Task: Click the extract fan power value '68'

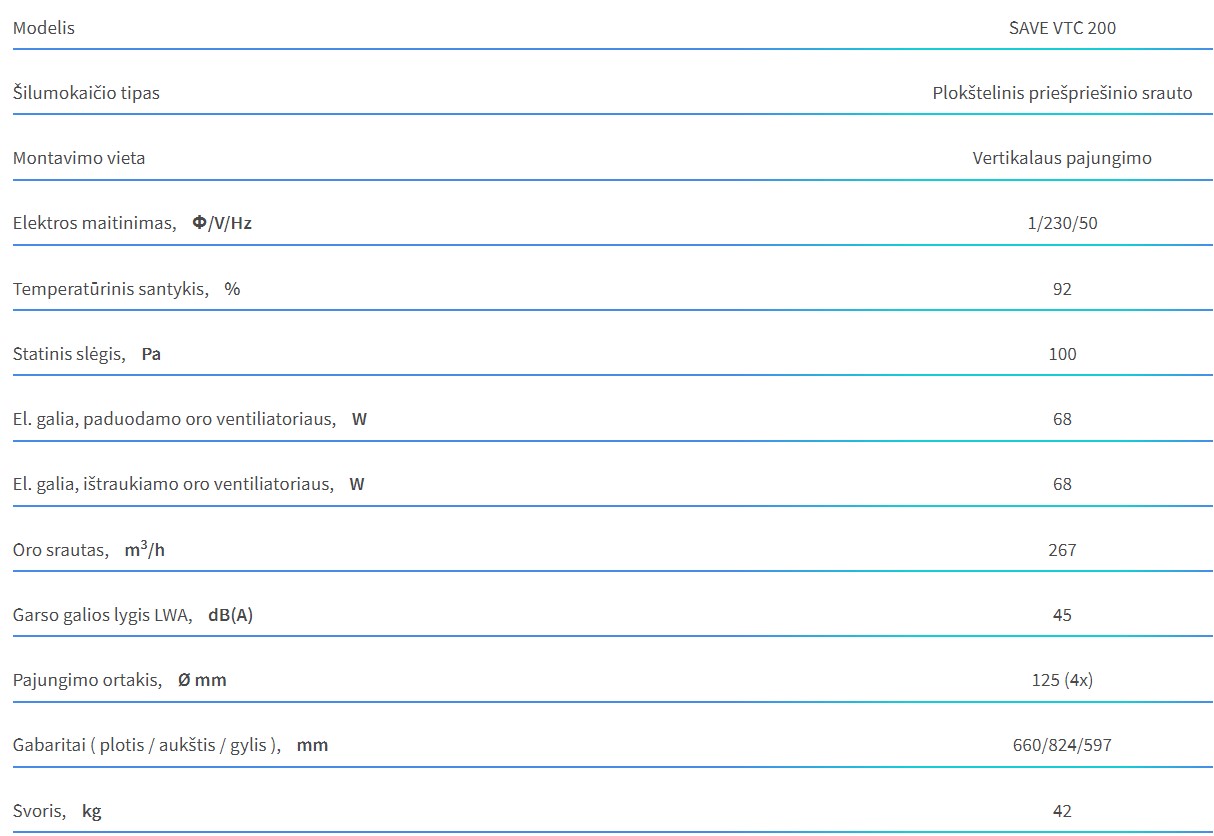Action: (1062, 484)
